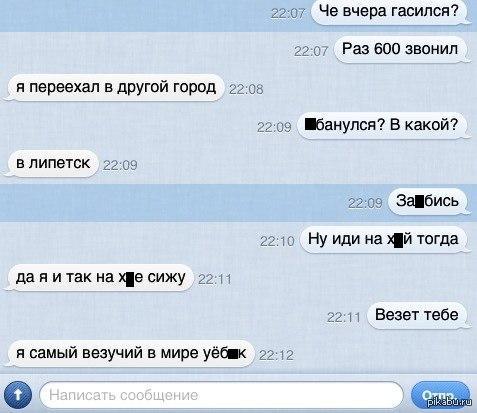Screen dimensions: 477x413
Task: Tap the blue send button
Action: click(x=440, y=395)
